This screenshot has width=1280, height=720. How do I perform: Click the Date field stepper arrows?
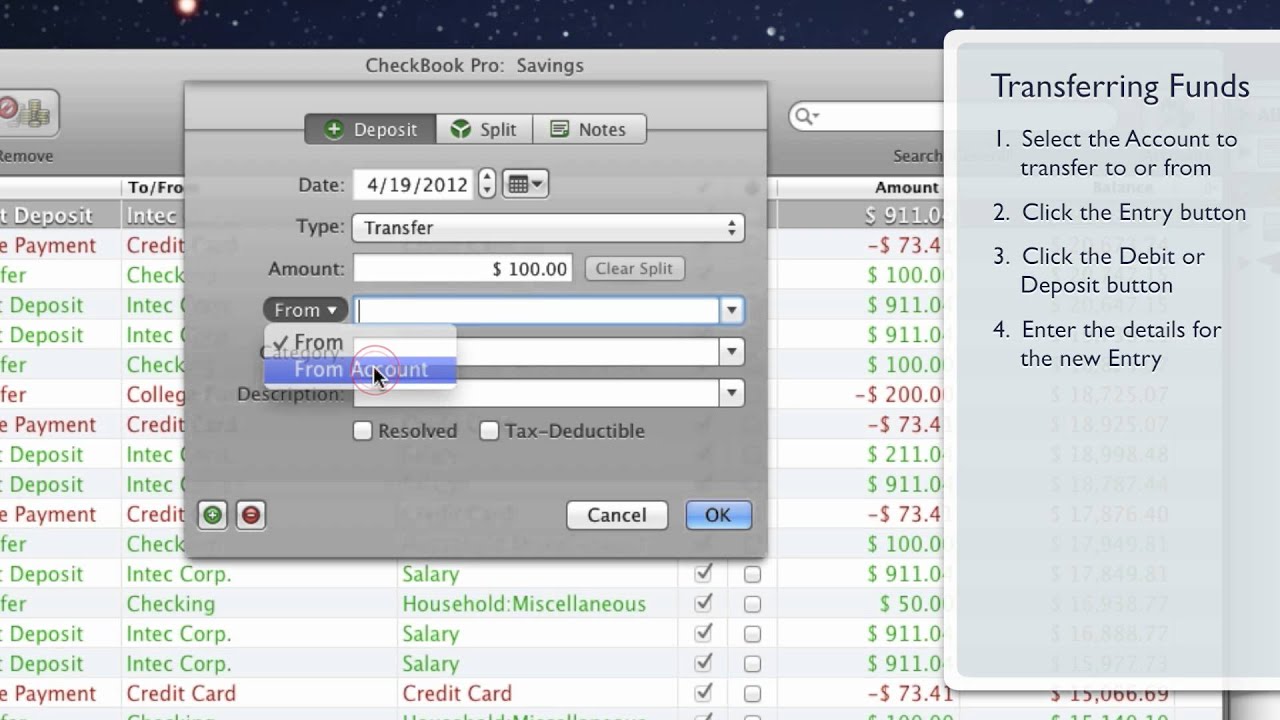pos(487,184)
